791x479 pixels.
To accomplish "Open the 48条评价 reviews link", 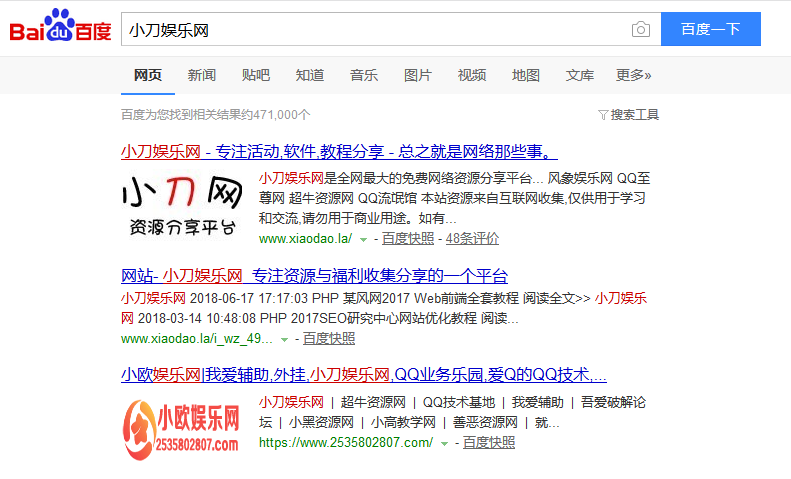I will (472, 238).
